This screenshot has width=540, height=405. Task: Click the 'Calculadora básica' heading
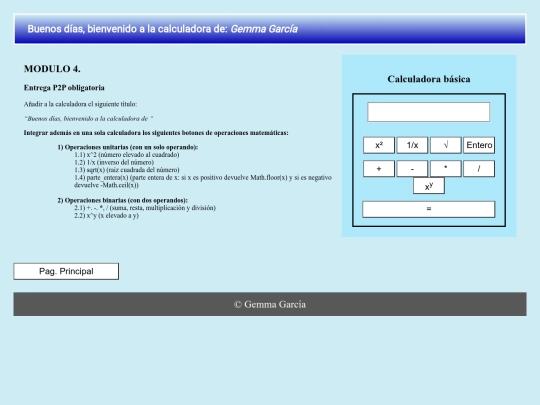point(429,79)
